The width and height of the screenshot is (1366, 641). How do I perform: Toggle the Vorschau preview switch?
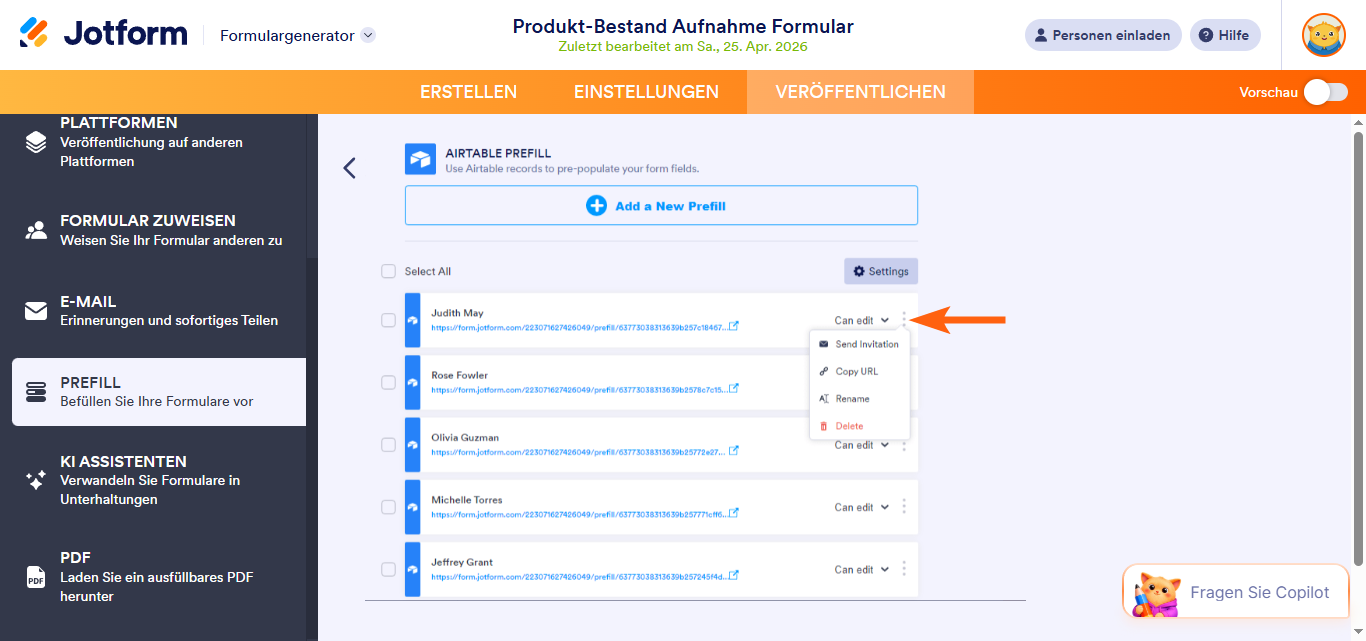(x=1325, y=92)
